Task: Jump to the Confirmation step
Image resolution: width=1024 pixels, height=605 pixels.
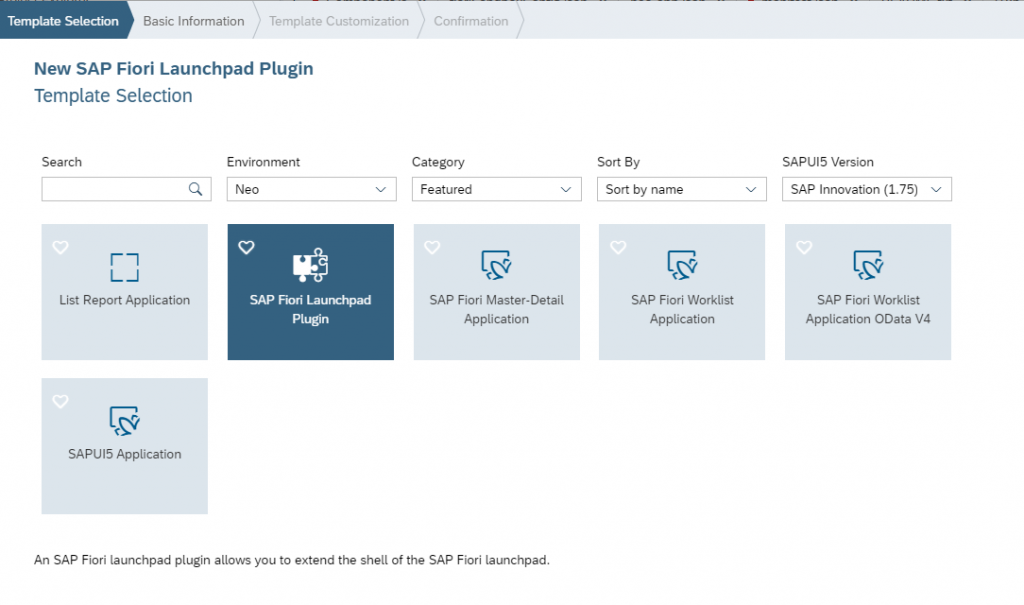Action: click(x=471, y=21)
